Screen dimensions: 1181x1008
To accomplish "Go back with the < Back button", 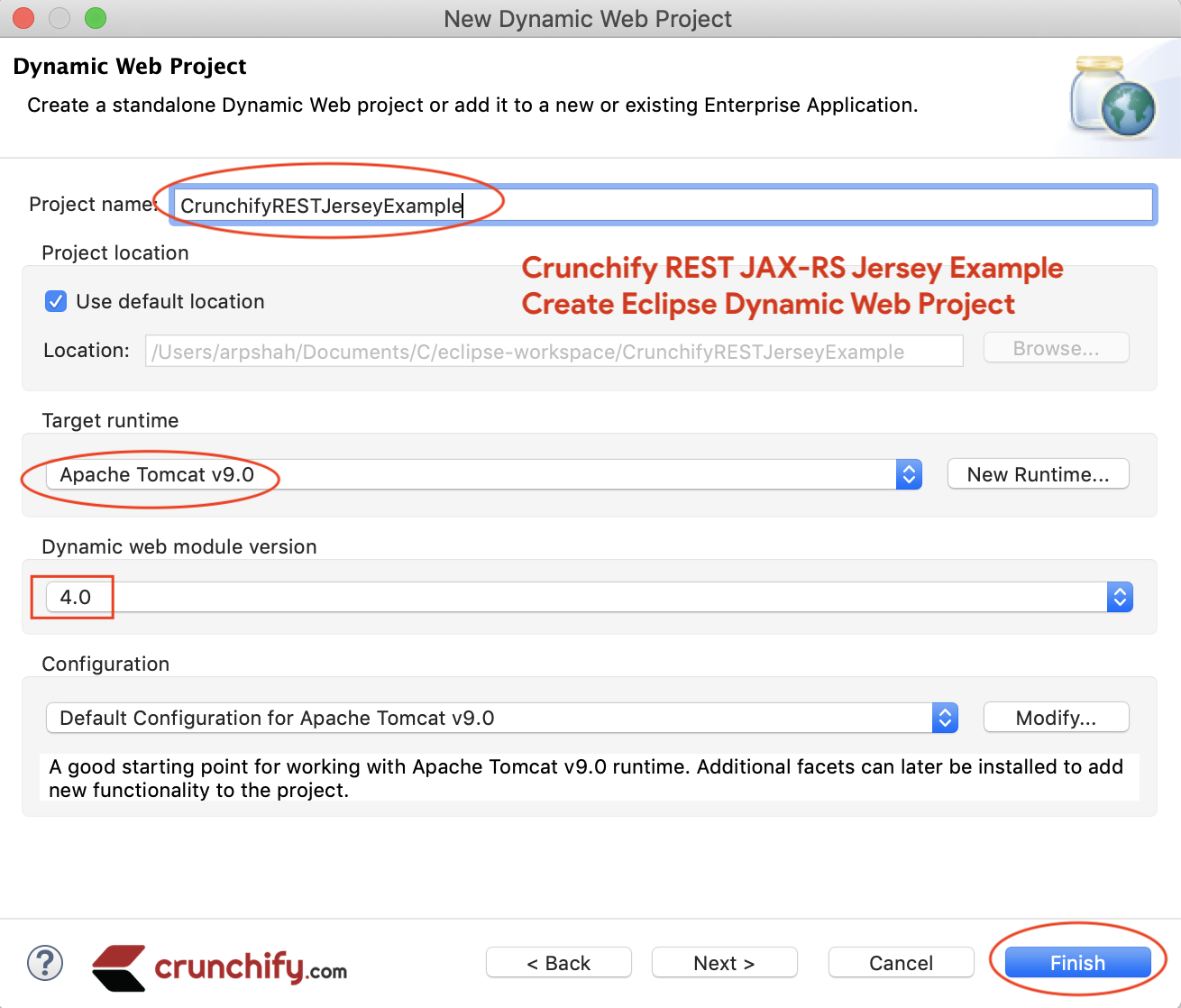I will point(558,963).
